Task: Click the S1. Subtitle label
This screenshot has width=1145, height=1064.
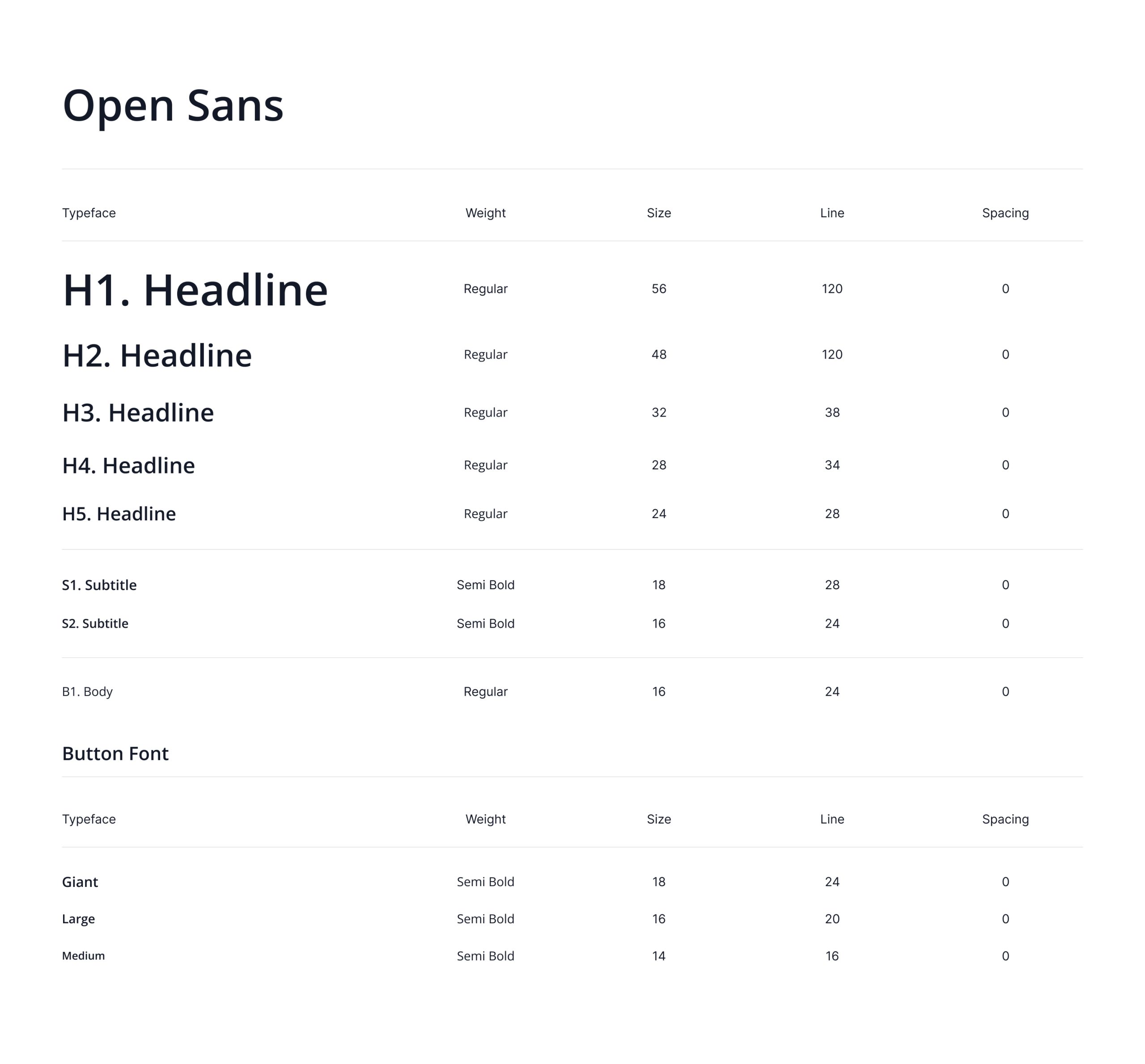Action: (99, 586)
